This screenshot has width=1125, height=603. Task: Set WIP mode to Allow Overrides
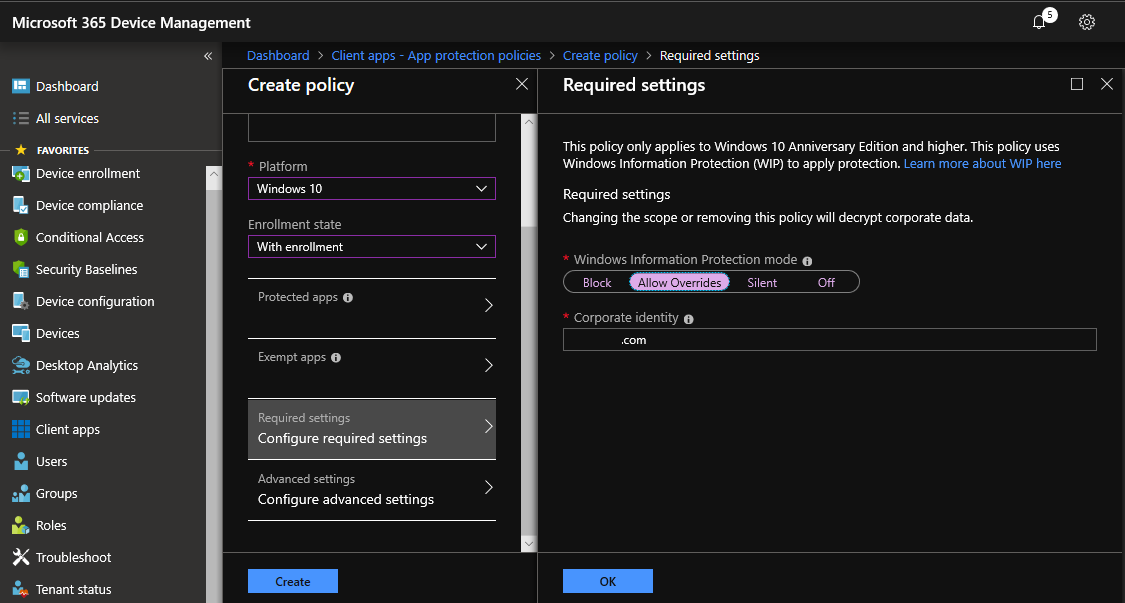(679, 282)
